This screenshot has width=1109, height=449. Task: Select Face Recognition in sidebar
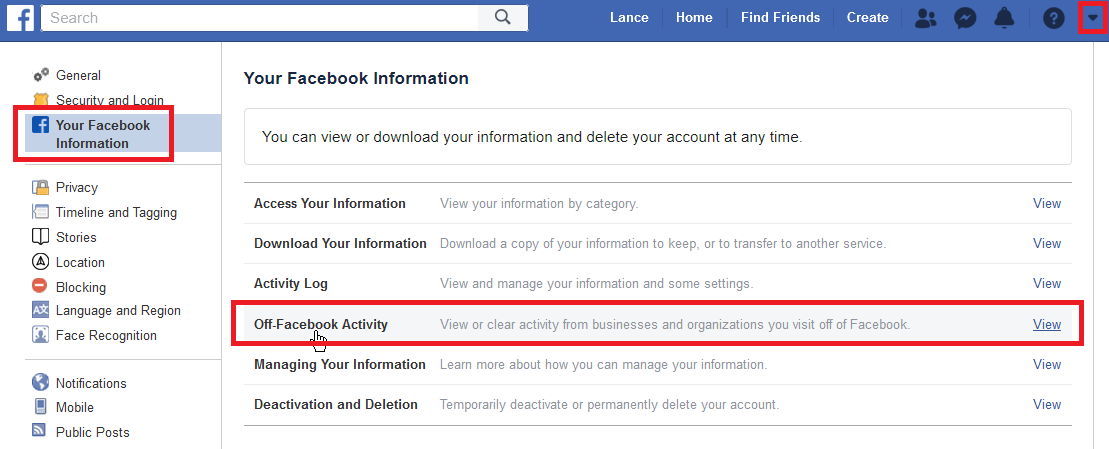106,335
